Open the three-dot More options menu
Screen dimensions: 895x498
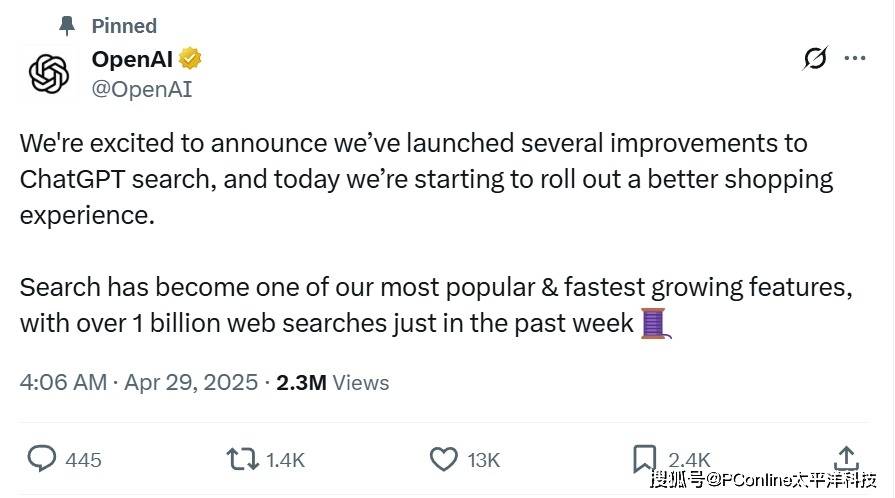click(x=855, y=59)
